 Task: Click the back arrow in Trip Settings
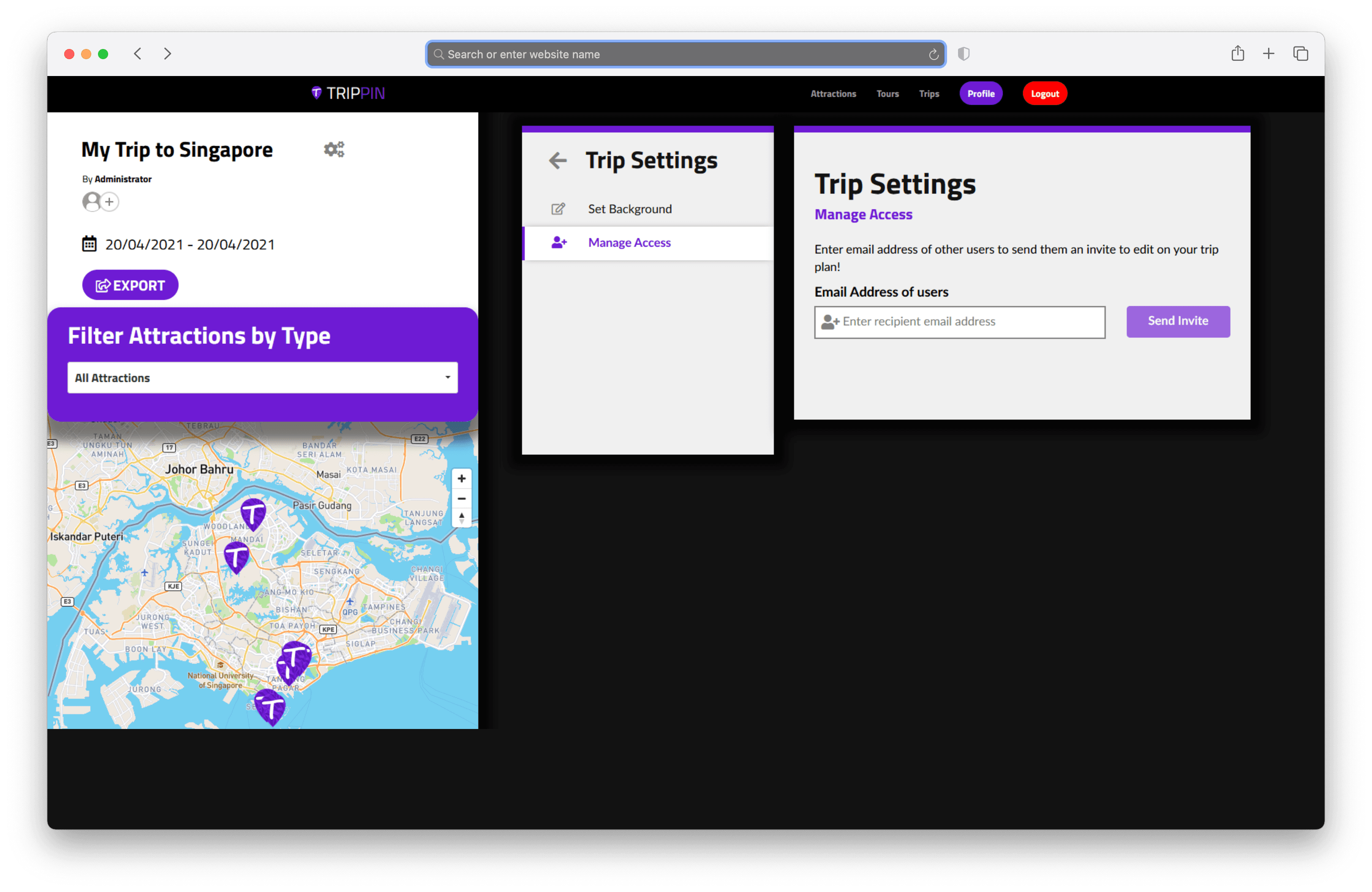(558, 160)
